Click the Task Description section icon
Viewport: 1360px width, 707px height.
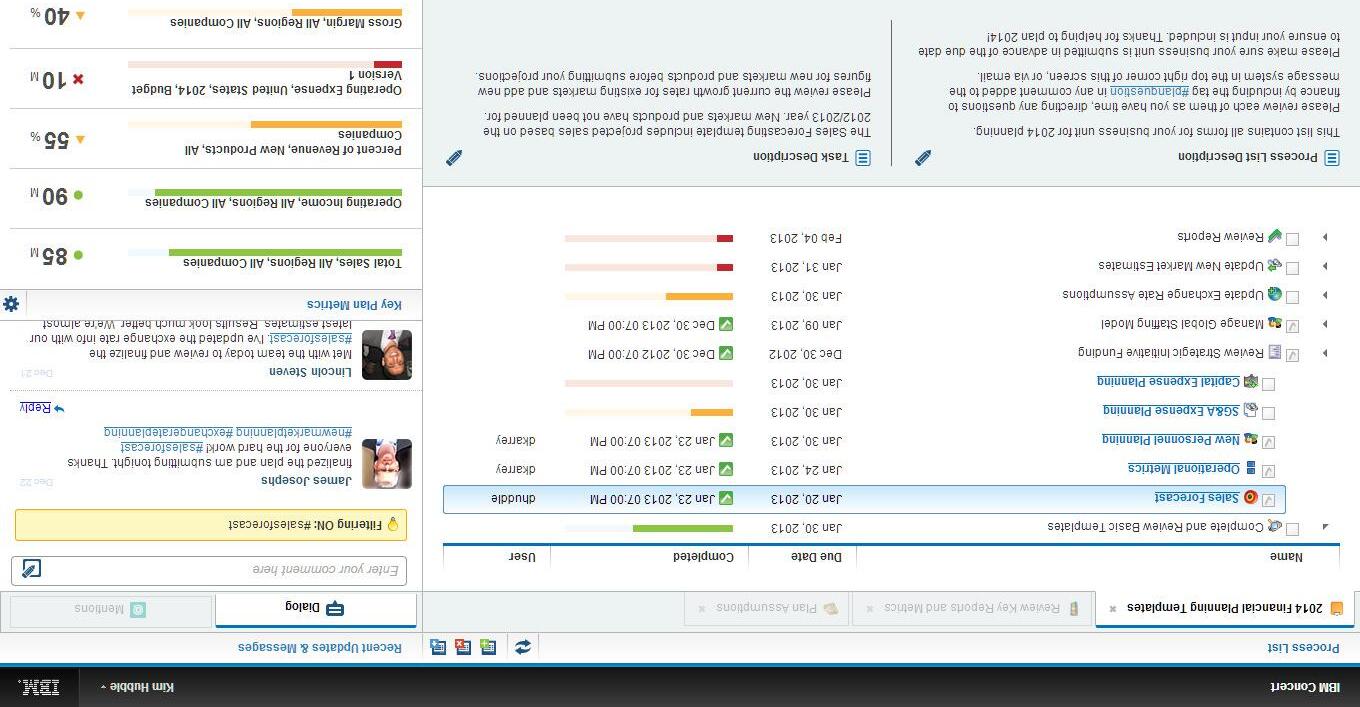click(863, 158)
